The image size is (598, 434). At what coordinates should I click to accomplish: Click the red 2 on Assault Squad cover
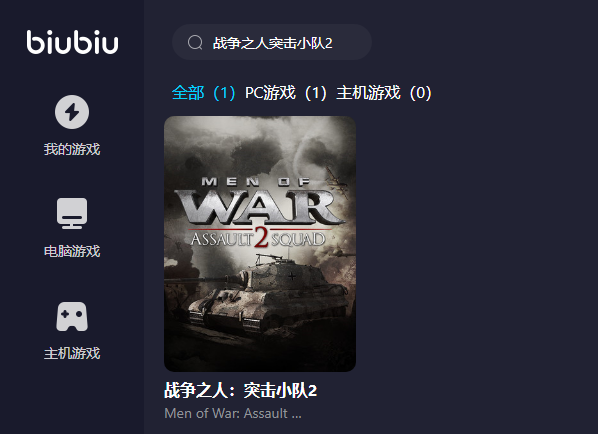(x=261, y=238)
